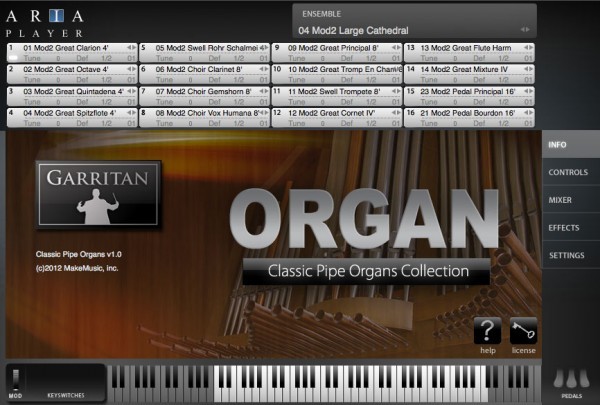Open arrows for slot 16 Pedal Bourdon 16'
Viewport: 600px width, 405px height.
tap(528, 113)
